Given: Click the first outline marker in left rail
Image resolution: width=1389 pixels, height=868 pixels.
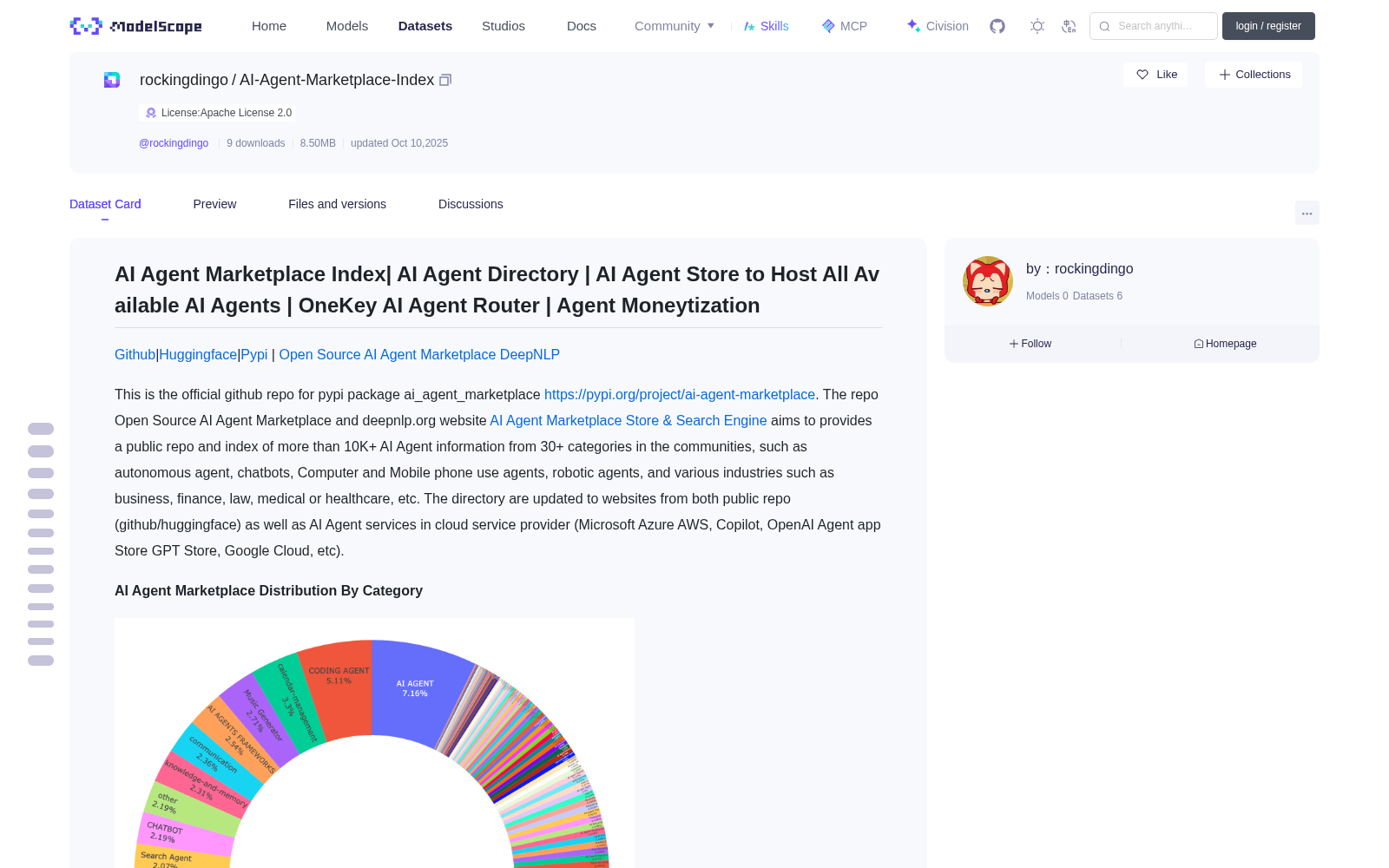Looking at the screenshot, I should (41, 429).
